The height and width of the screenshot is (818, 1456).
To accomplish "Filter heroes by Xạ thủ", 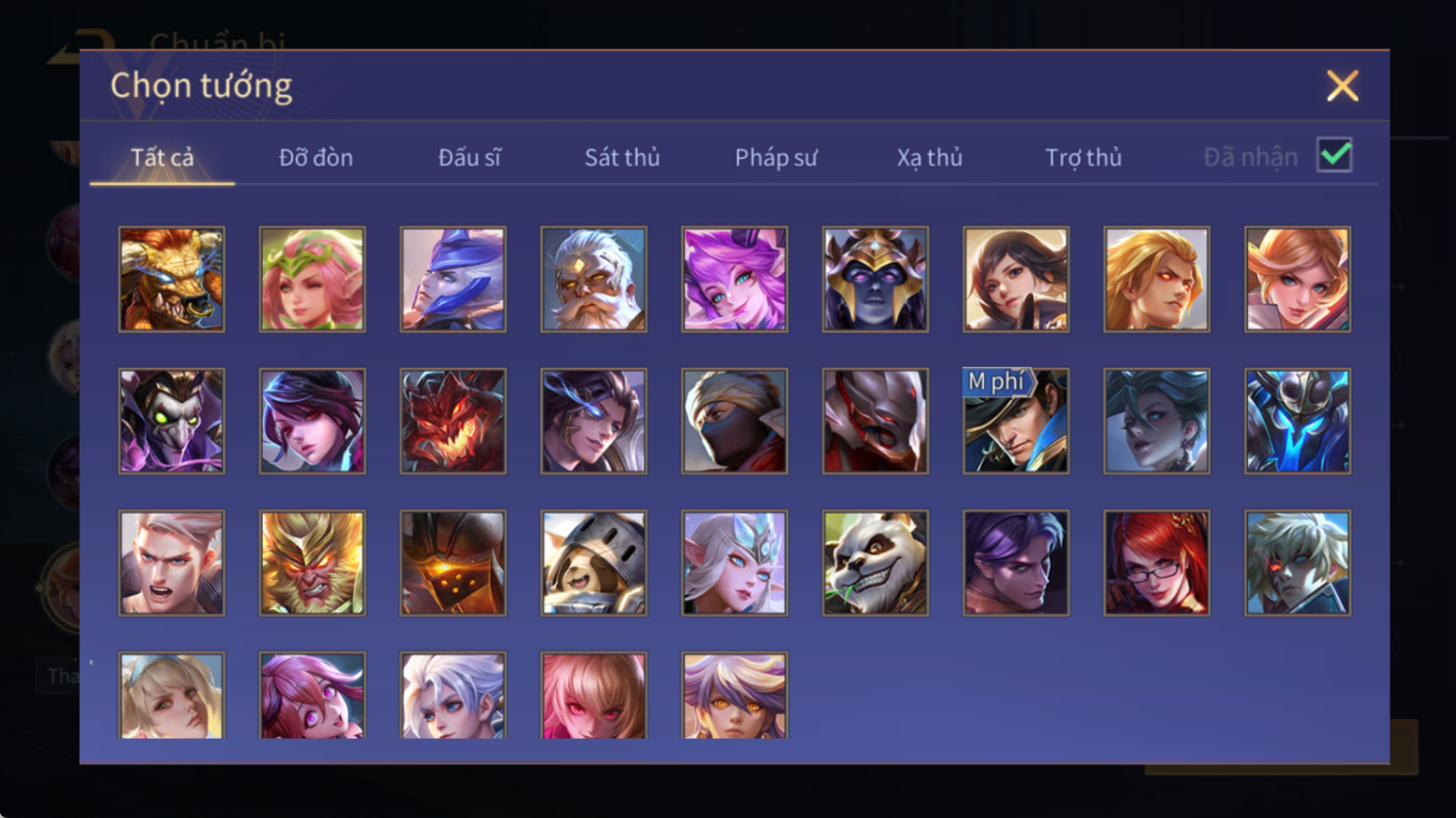I will 930,157.
